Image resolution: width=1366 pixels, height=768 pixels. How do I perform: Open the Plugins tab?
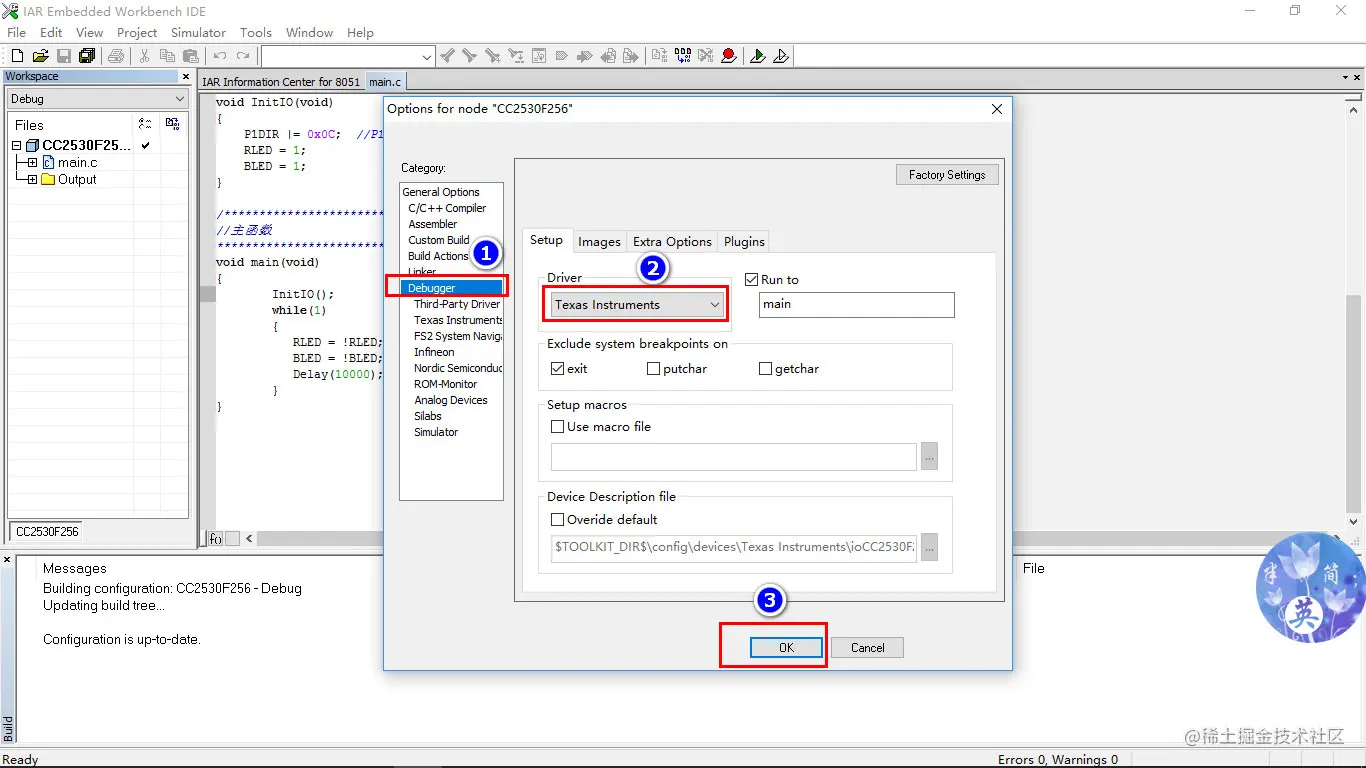coord(744,242)
